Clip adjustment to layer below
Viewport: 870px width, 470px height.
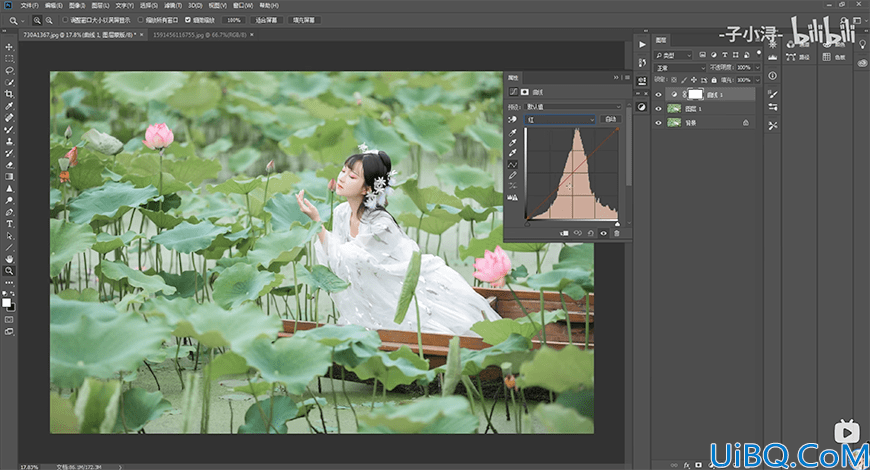pyautogui.click(x=564, y=234)
